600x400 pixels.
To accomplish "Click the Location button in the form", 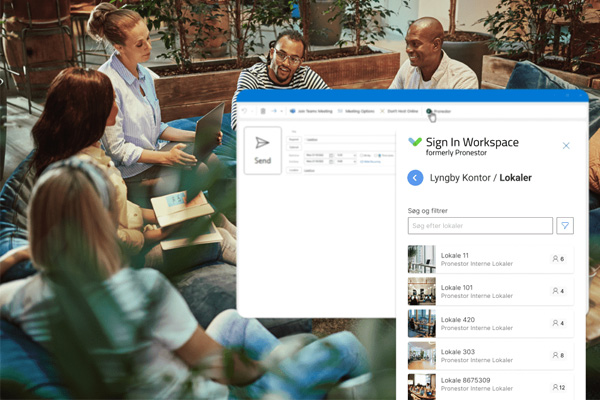I will [x=294, y=170].
